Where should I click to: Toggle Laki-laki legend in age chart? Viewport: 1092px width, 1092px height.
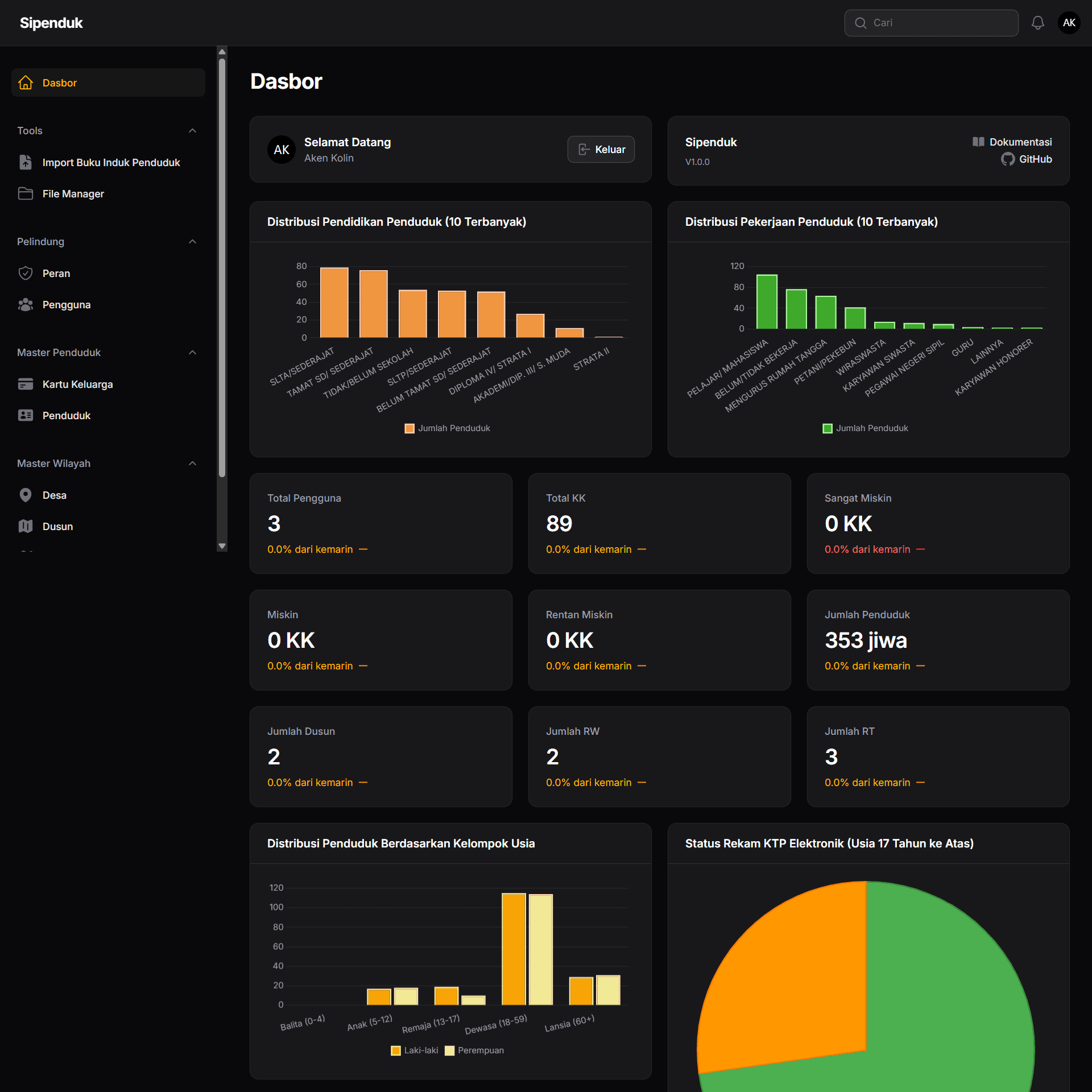click(x=415, y=1050)
